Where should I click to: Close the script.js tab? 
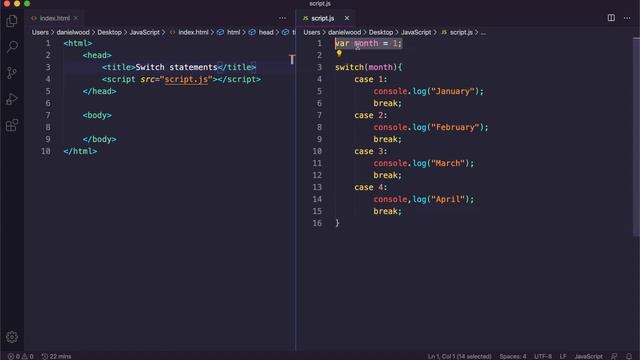point(347,18)
